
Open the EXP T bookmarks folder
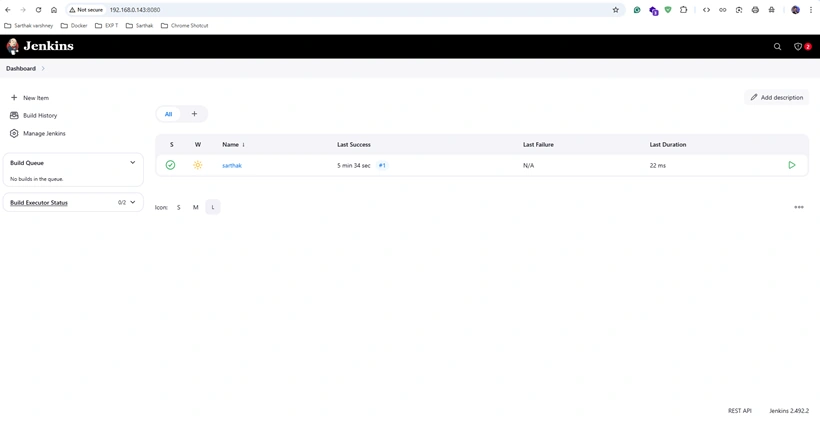[106, 26]
